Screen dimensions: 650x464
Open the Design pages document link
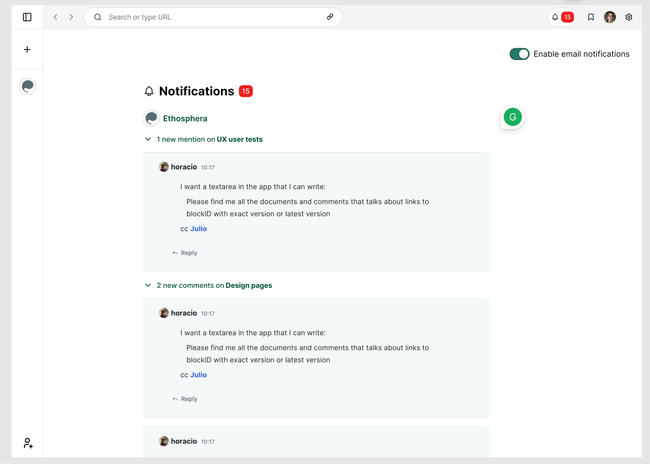[249, 286]
